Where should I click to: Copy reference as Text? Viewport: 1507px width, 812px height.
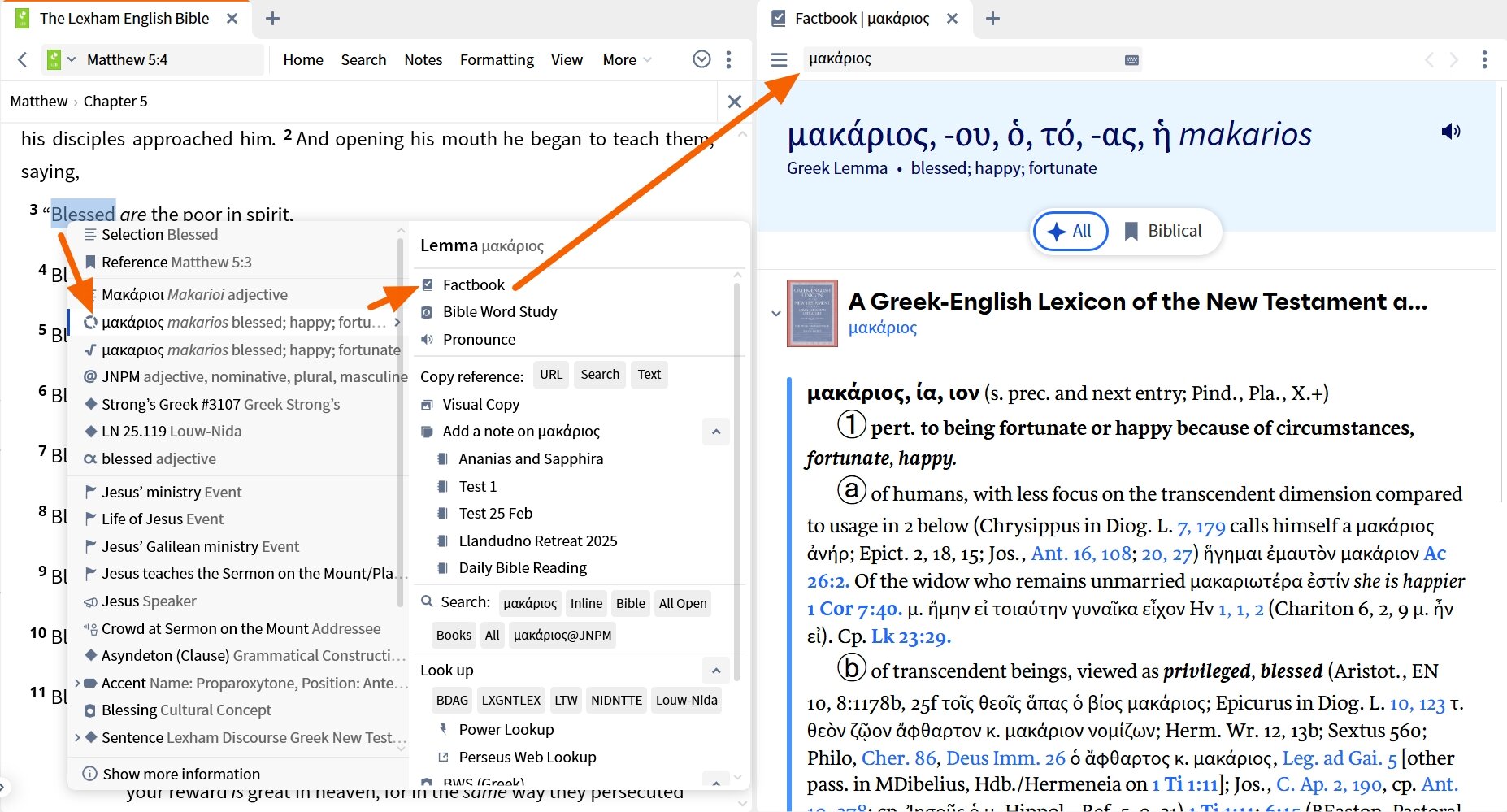click(649, 375)
